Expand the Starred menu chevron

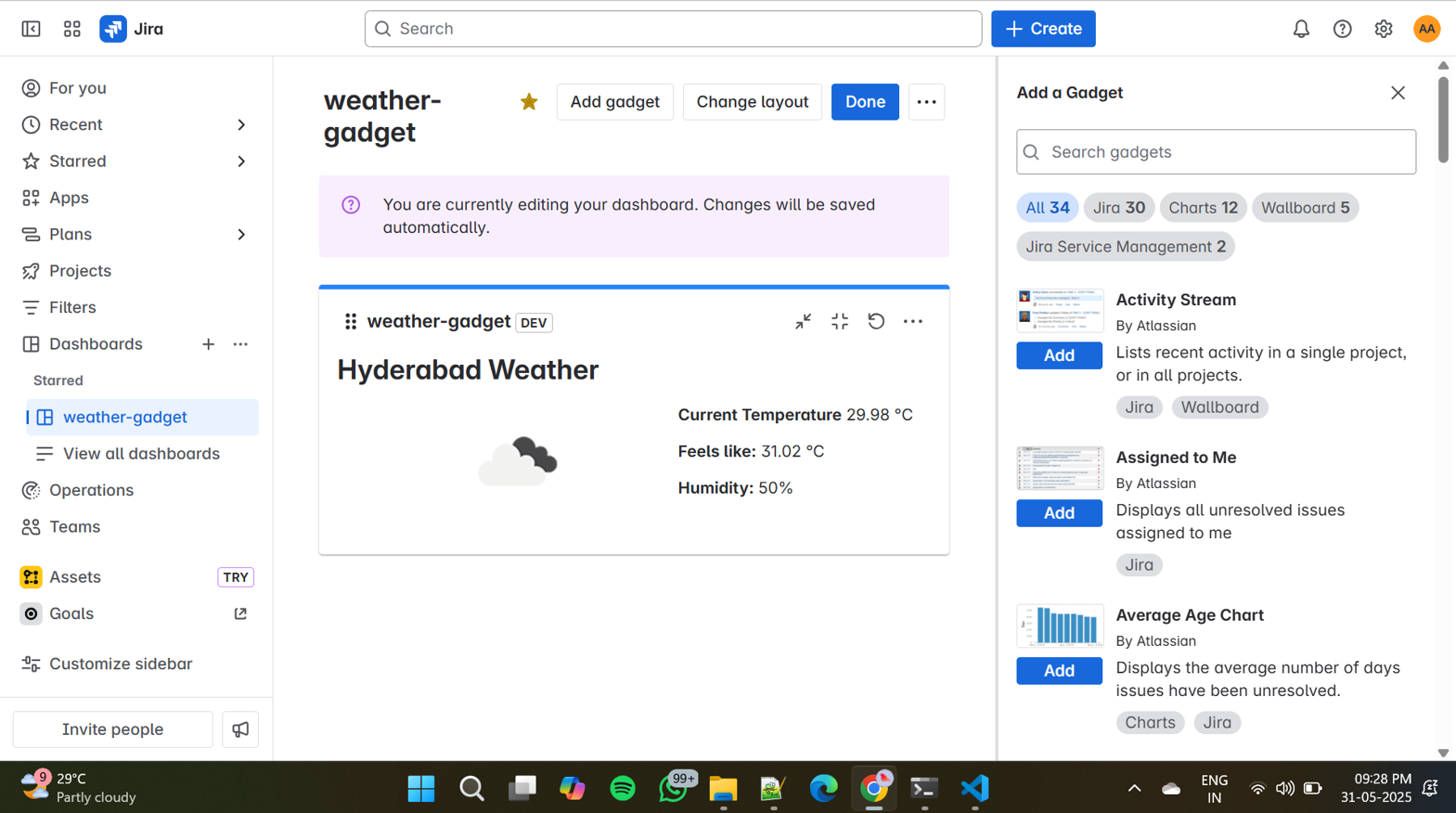[x=241, y=161]
